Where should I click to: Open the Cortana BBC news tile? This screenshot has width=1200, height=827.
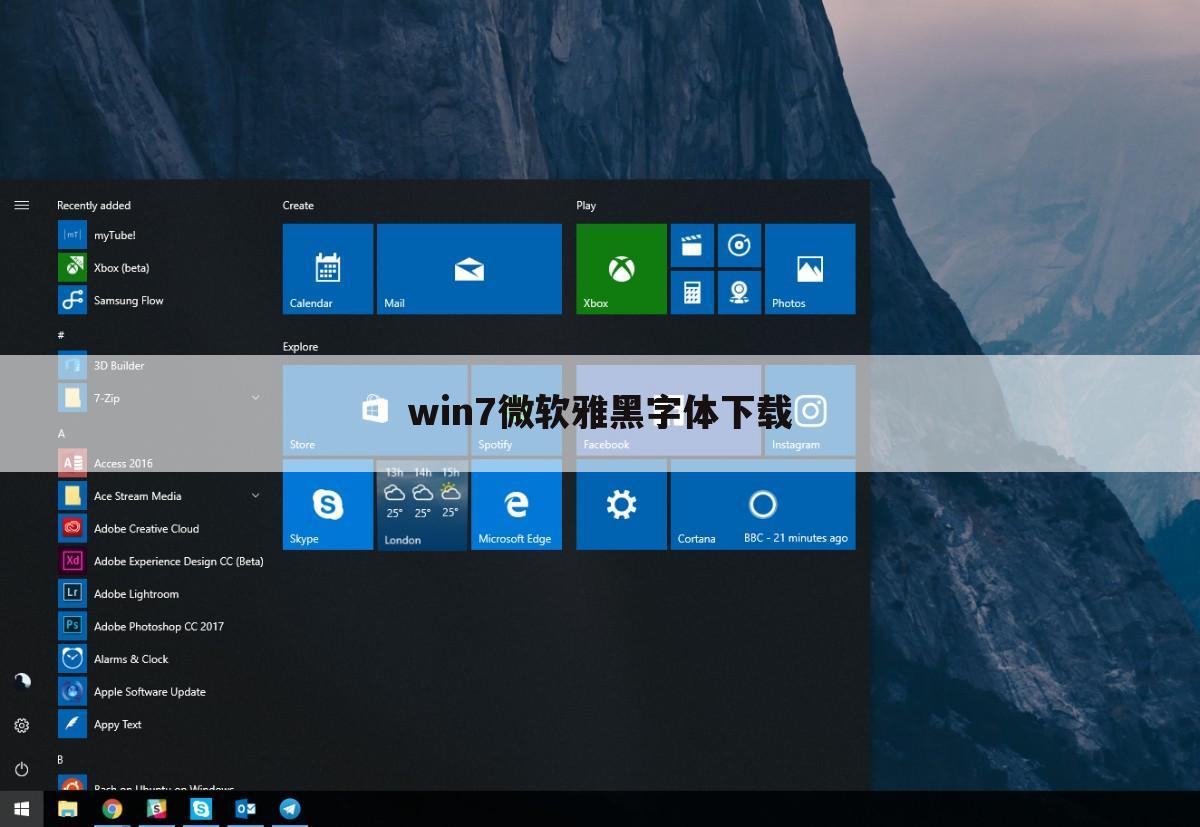[x=763, y=504]
